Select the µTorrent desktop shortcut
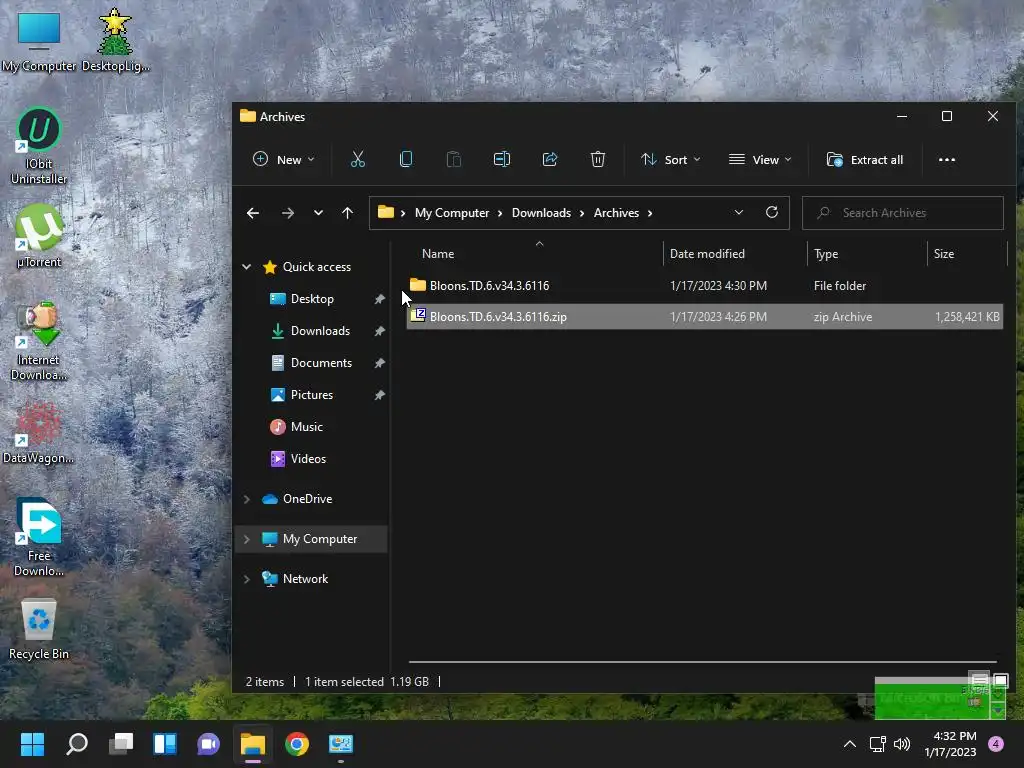This screenshot has height=768, width=1024. (39, 236)
